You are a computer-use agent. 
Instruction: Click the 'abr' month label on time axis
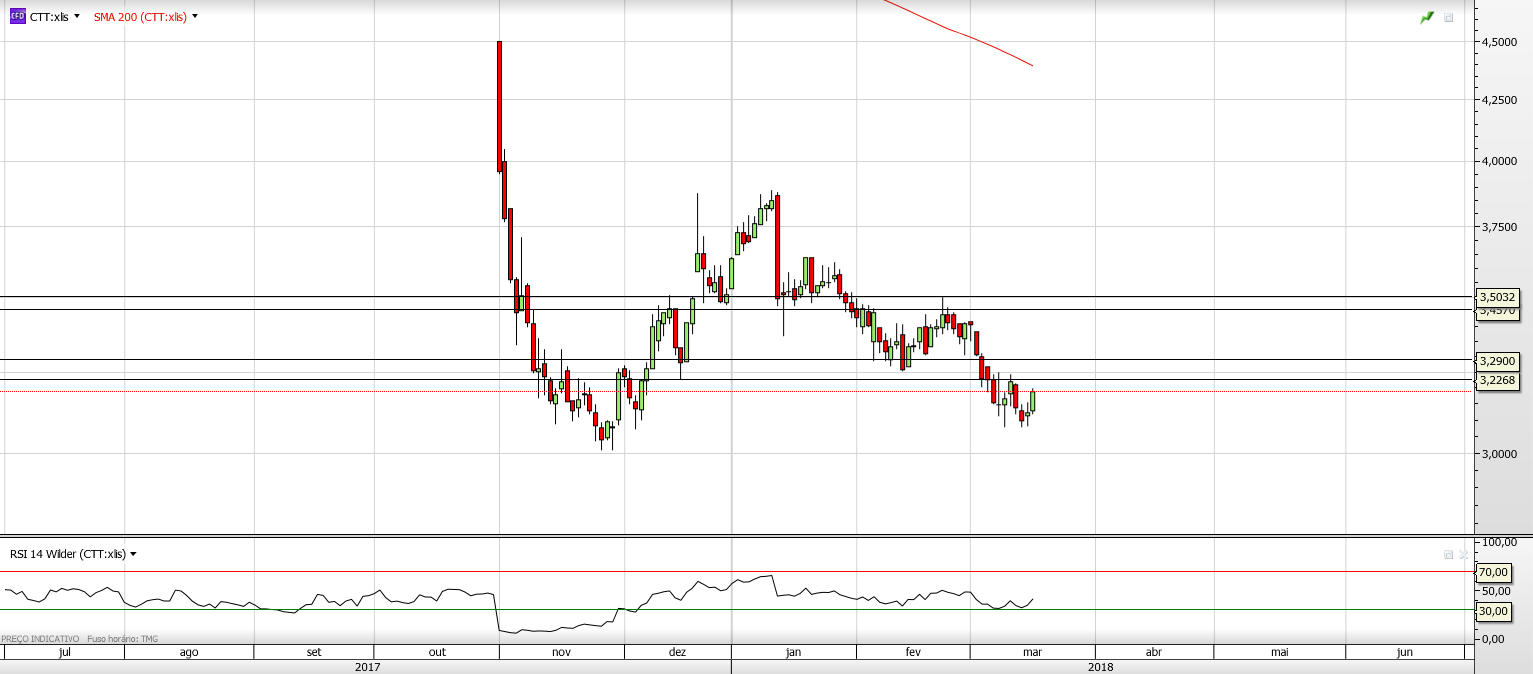1153,652
